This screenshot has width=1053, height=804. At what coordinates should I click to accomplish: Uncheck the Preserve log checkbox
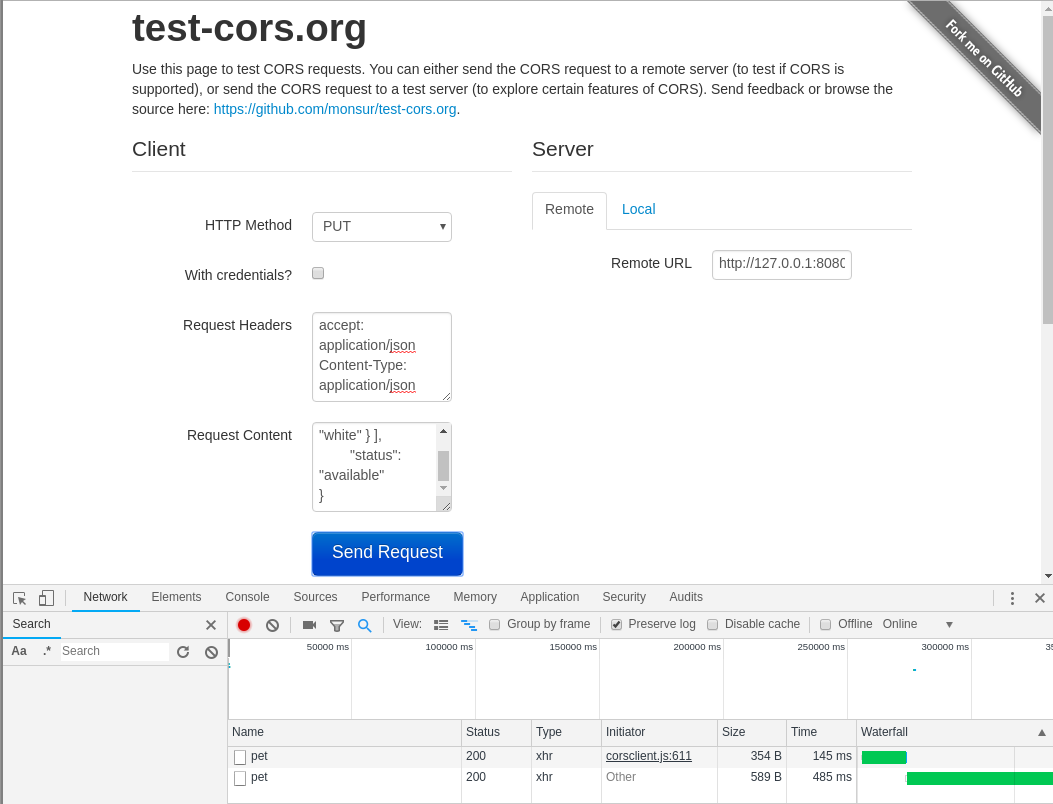616,625
